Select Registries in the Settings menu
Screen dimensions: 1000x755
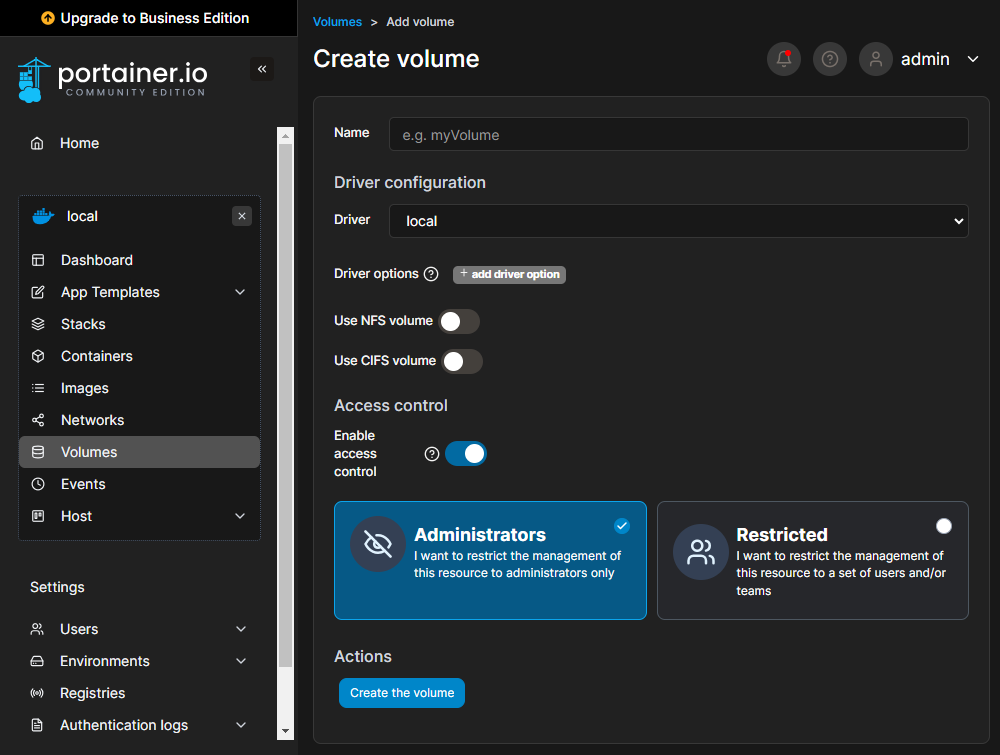coord(93,693)
